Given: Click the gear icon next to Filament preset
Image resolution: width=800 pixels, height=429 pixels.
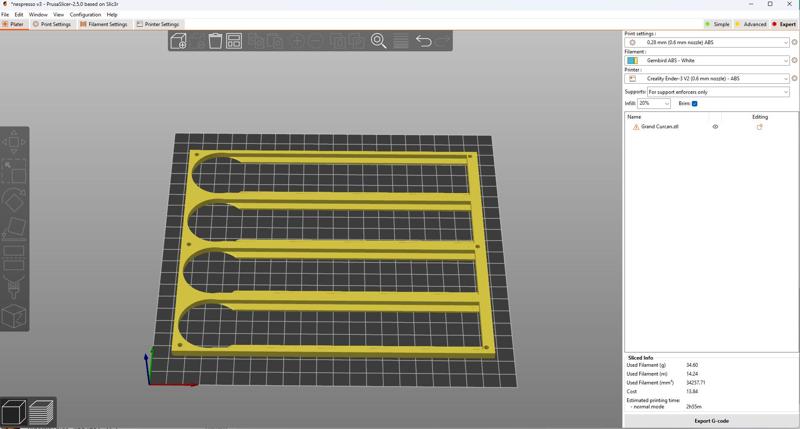Looking at the screenshot, I should click(794, 60).
